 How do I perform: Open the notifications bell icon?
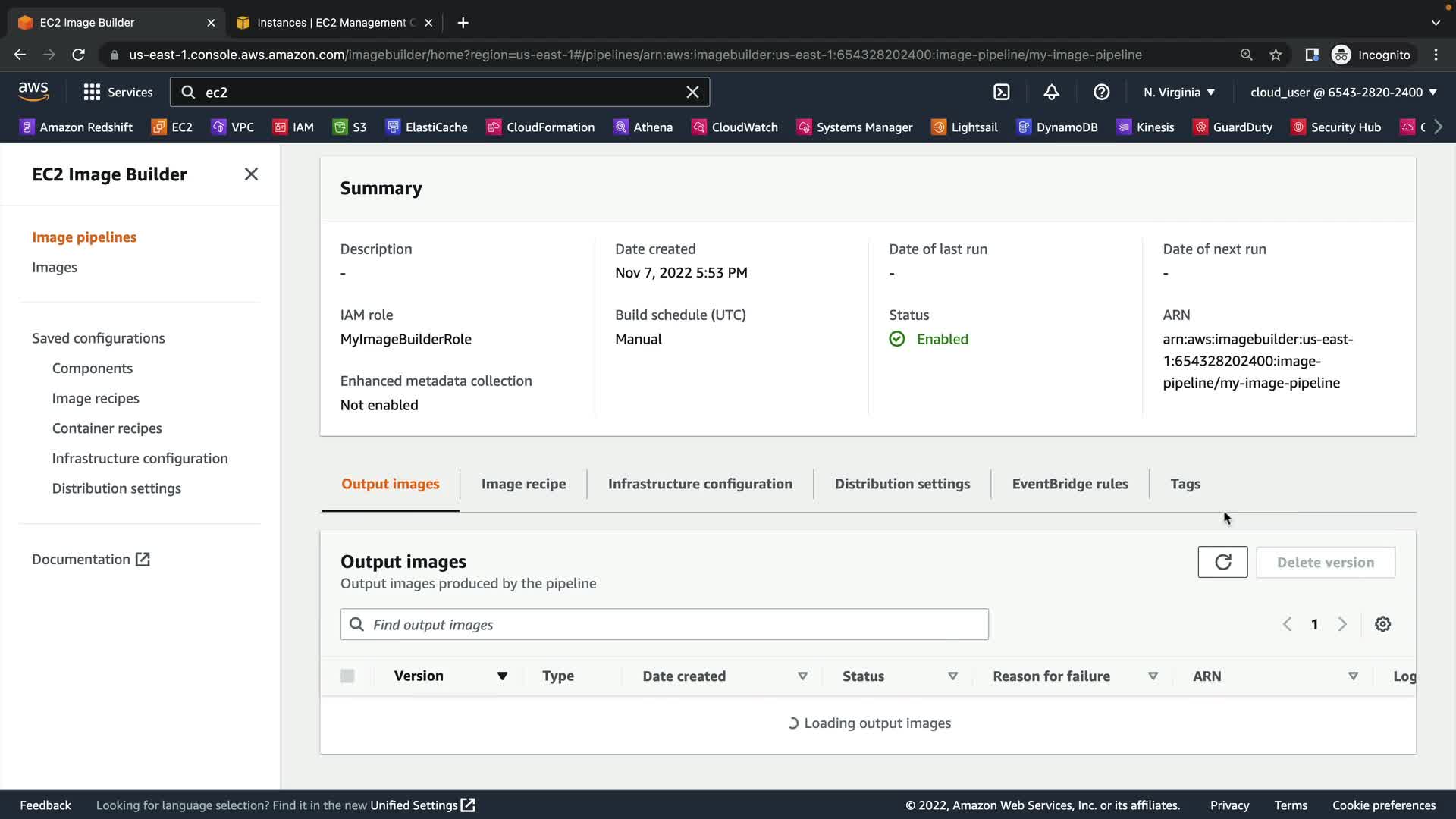pos(1051,92)
